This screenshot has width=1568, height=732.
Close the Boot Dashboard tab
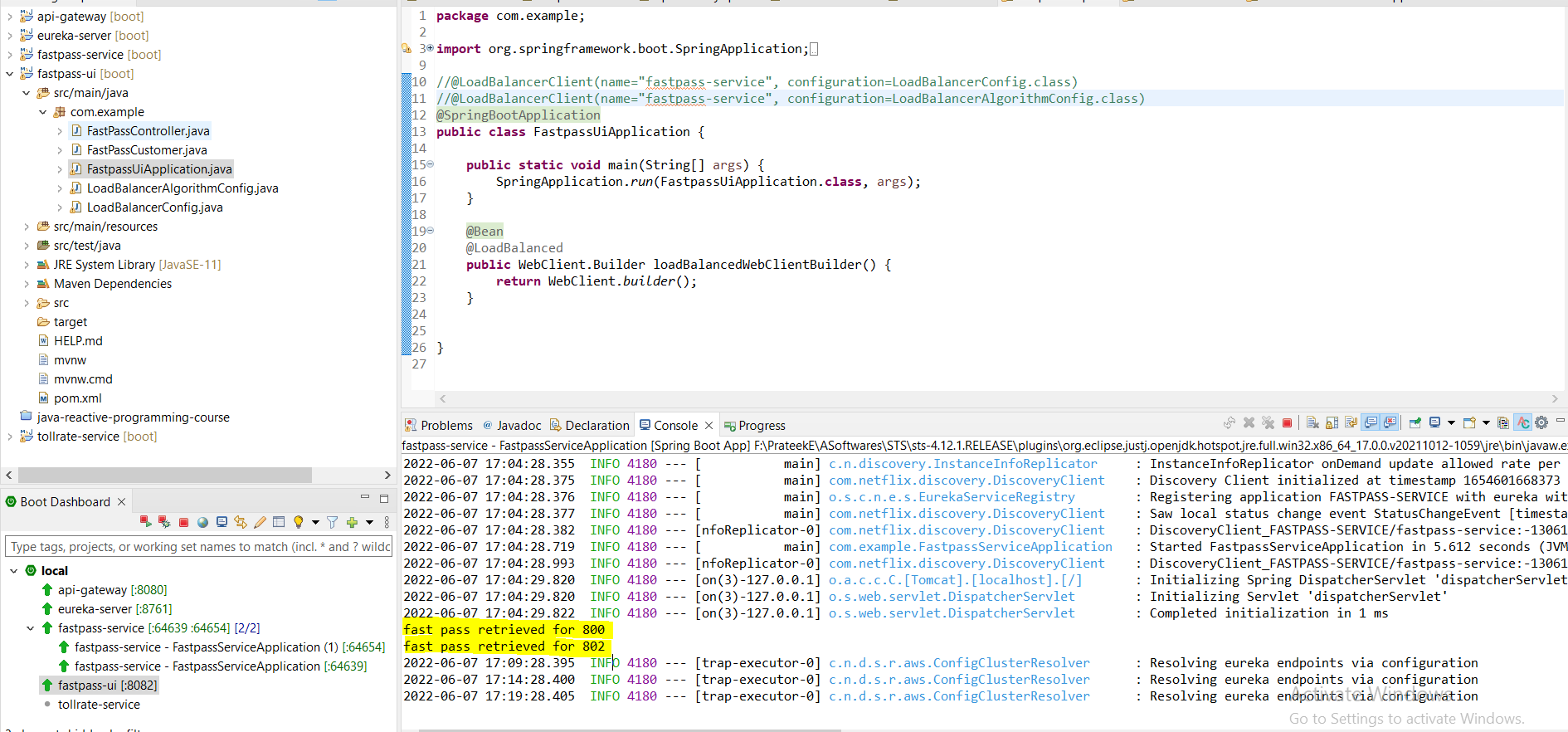pyautogui.click(x=121, y=502)
